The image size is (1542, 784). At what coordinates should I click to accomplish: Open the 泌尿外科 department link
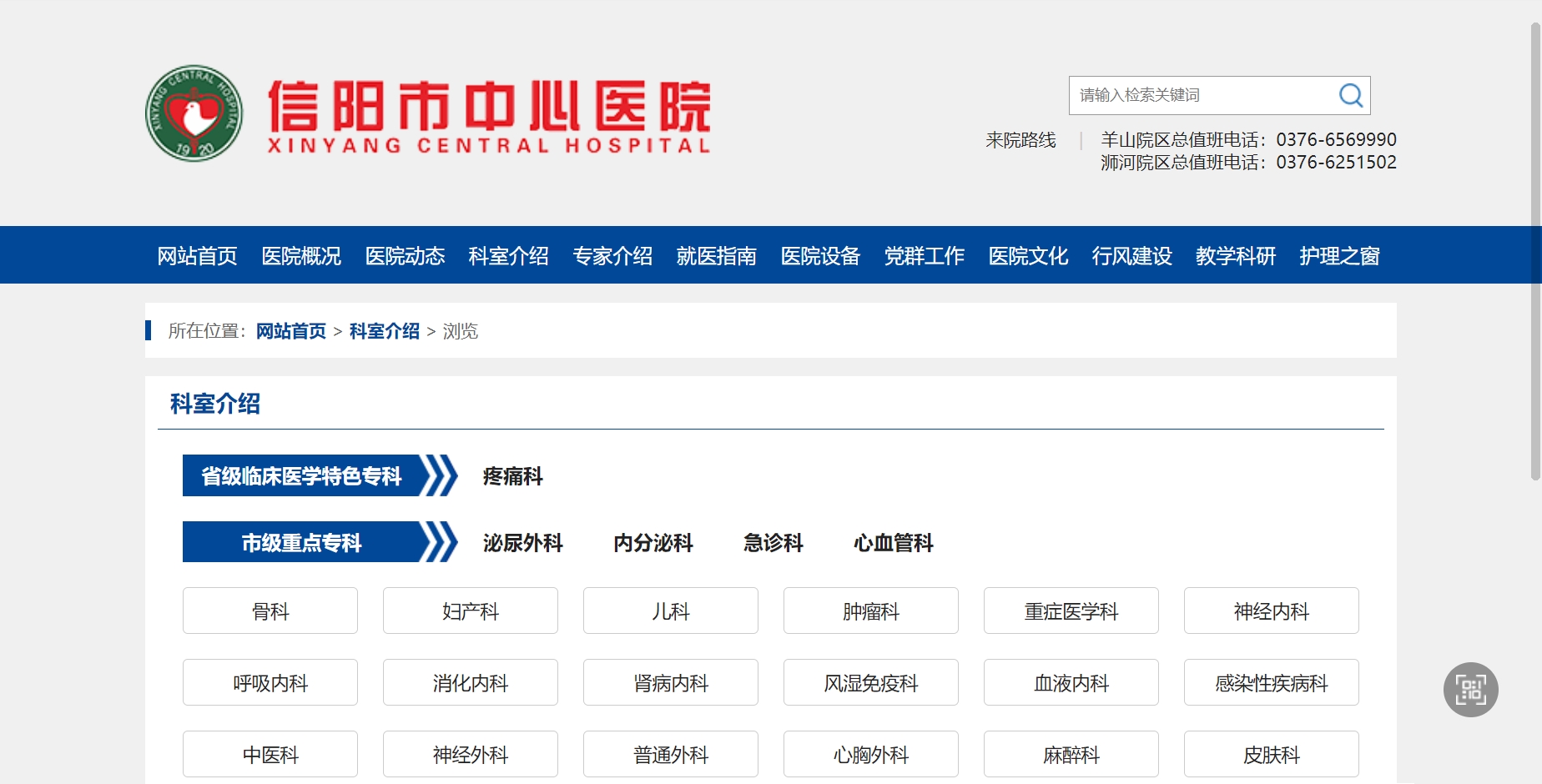pyautogui.click(x=522, y=543)
